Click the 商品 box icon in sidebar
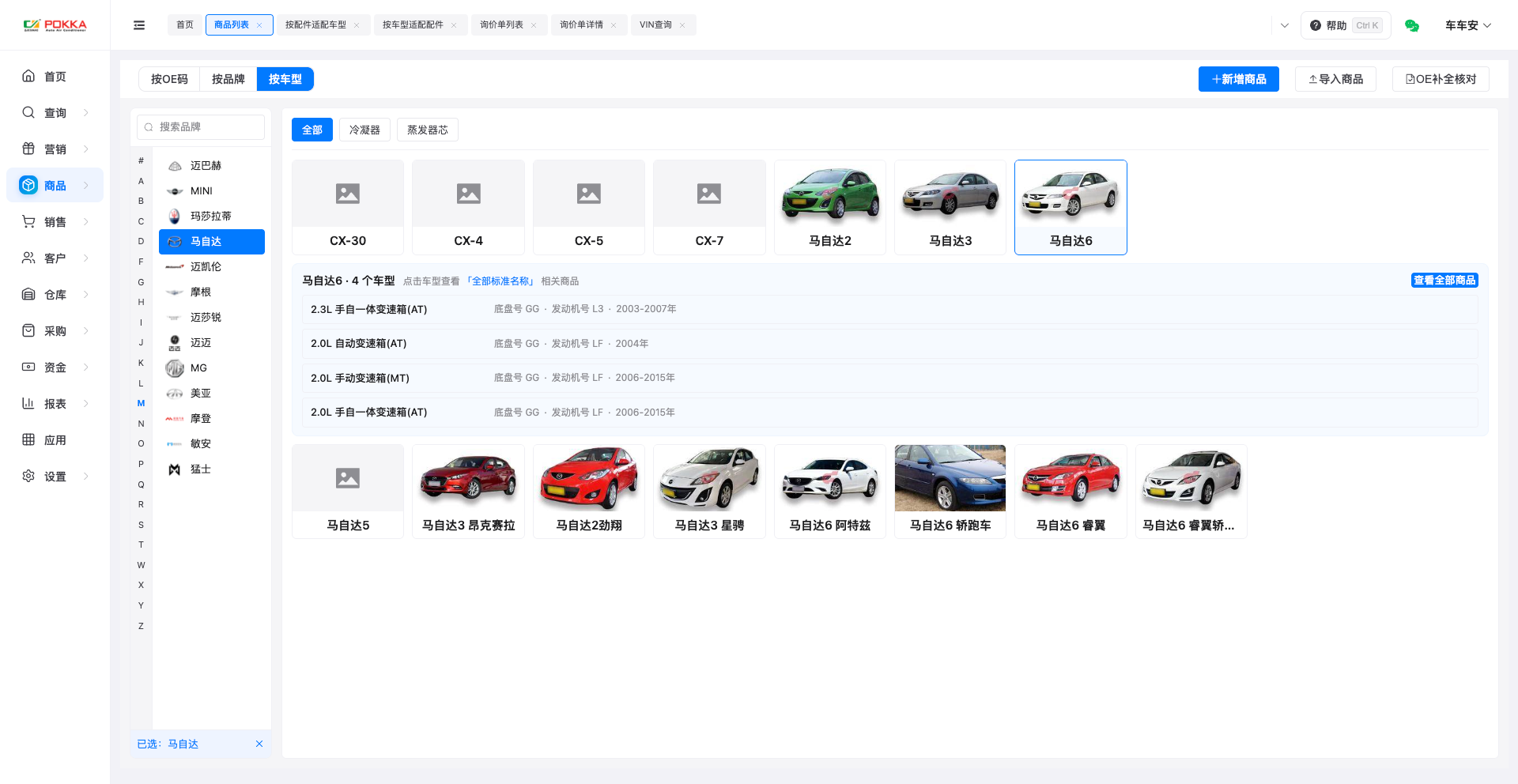 28,185
